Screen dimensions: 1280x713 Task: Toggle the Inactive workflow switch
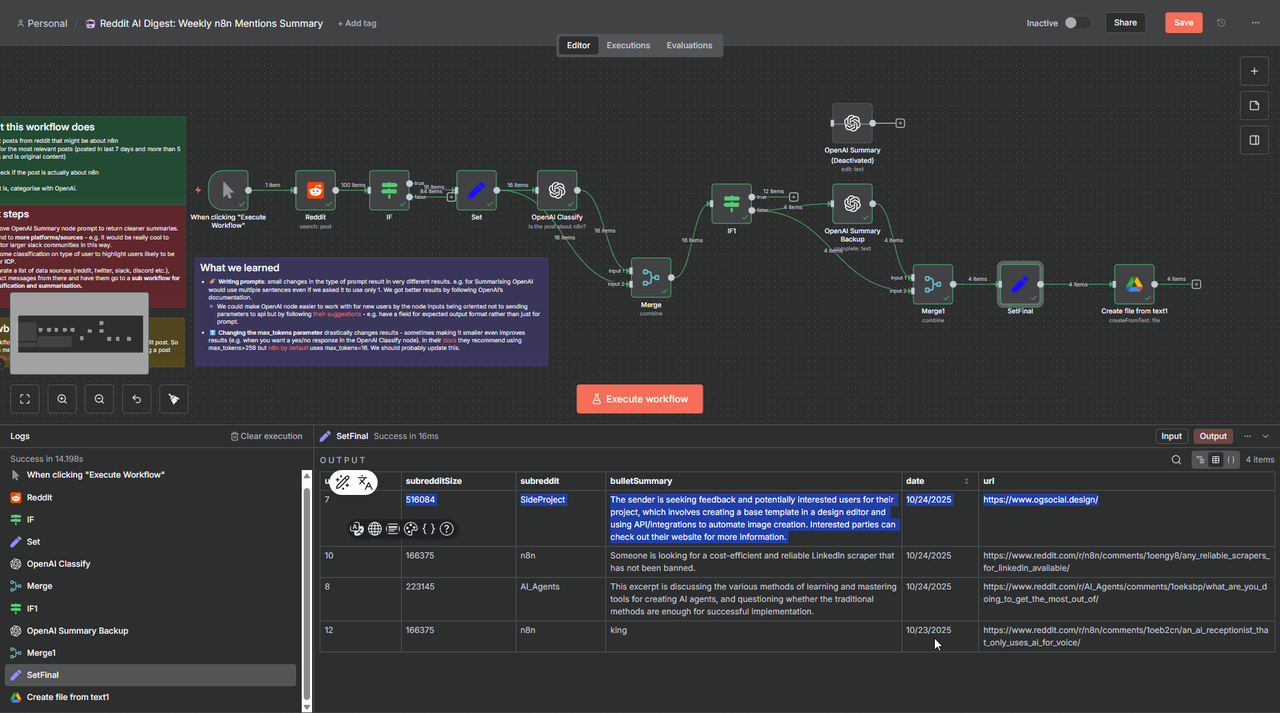(1076, 23)
